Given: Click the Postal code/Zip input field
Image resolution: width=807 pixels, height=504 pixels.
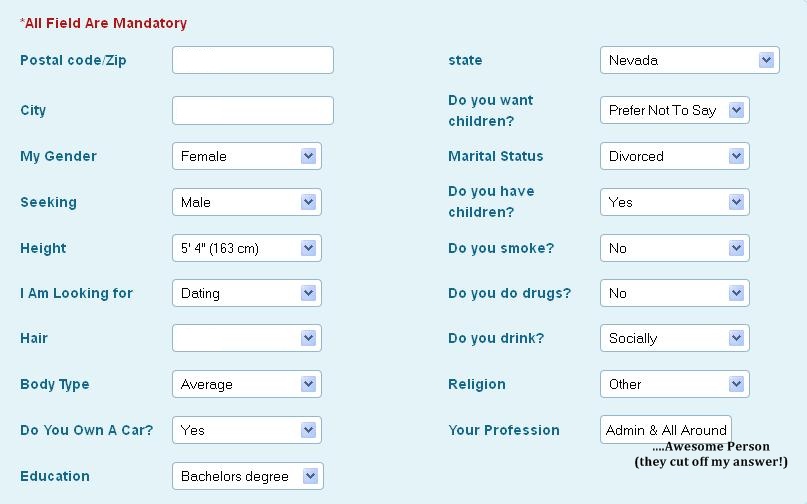Looking at the screenshot, I should (253, 60).
